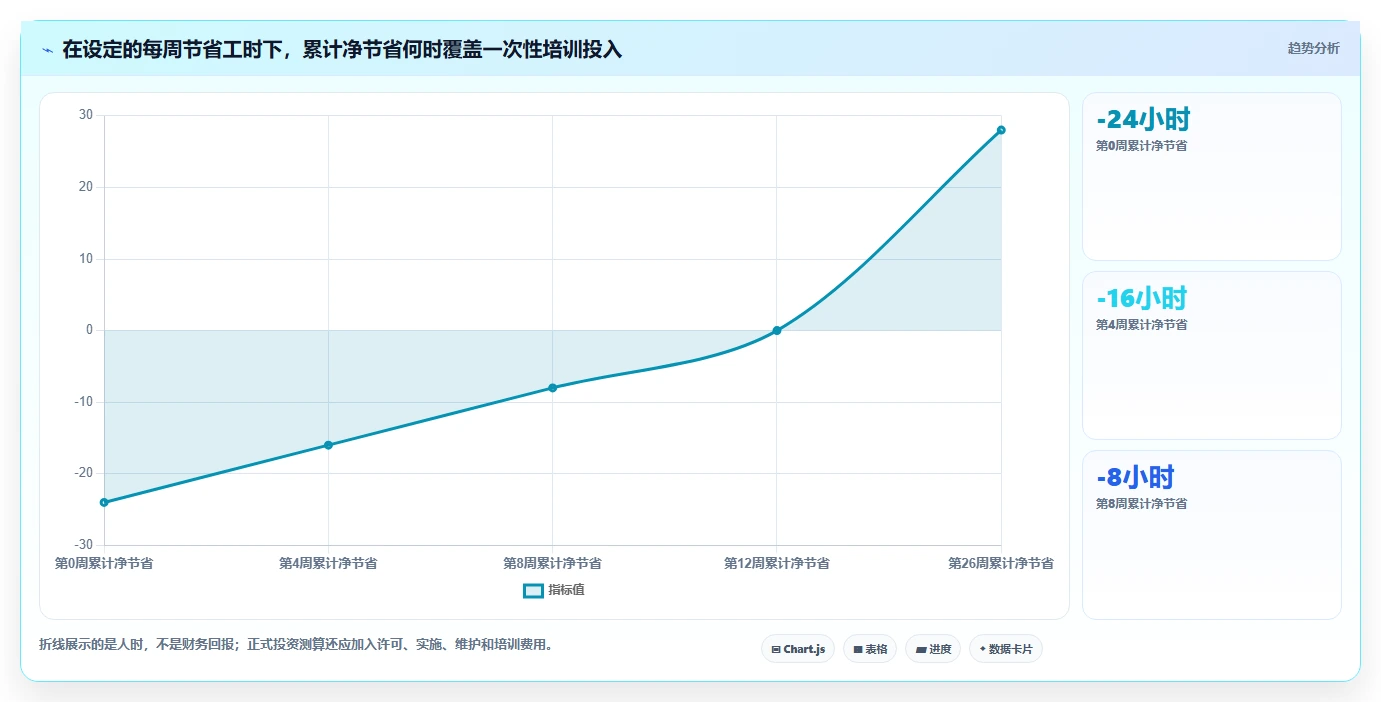Click the 趋势分析 label in the header
Image resolution: width=1381 pixels, height=702 pixels.
coord(1313,49)
